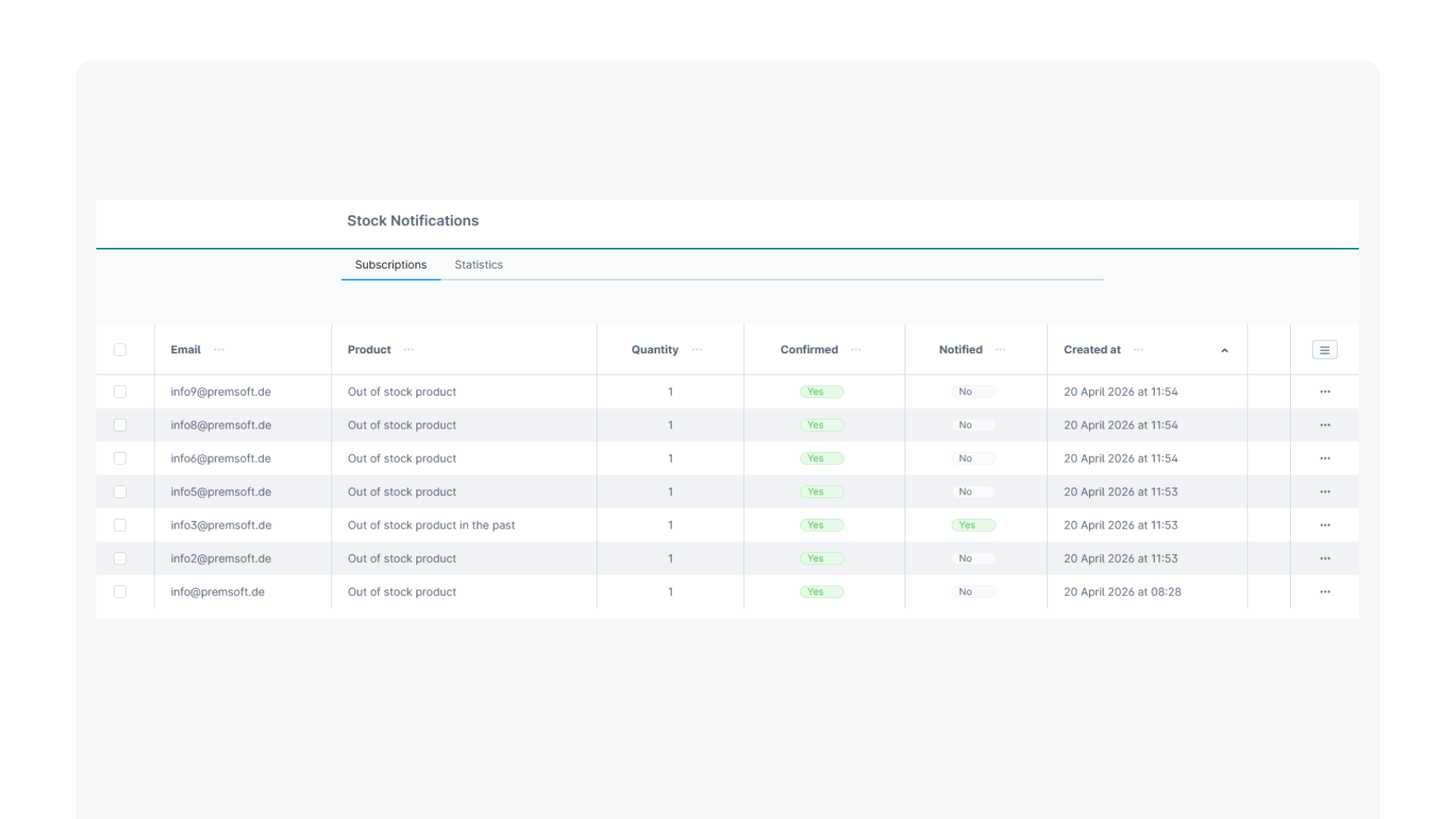Toggle the select-all header checkbox
The image size is (1456, 819).
(x=120, y=350)
